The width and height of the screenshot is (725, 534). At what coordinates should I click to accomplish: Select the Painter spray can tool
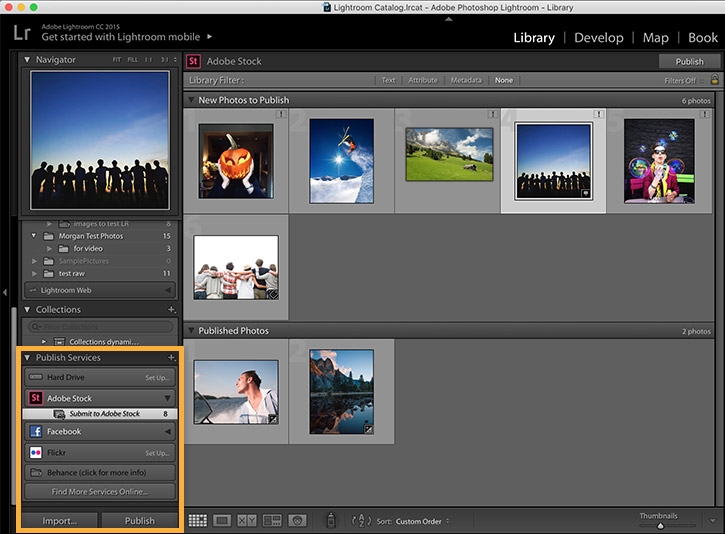pos(332,521)
